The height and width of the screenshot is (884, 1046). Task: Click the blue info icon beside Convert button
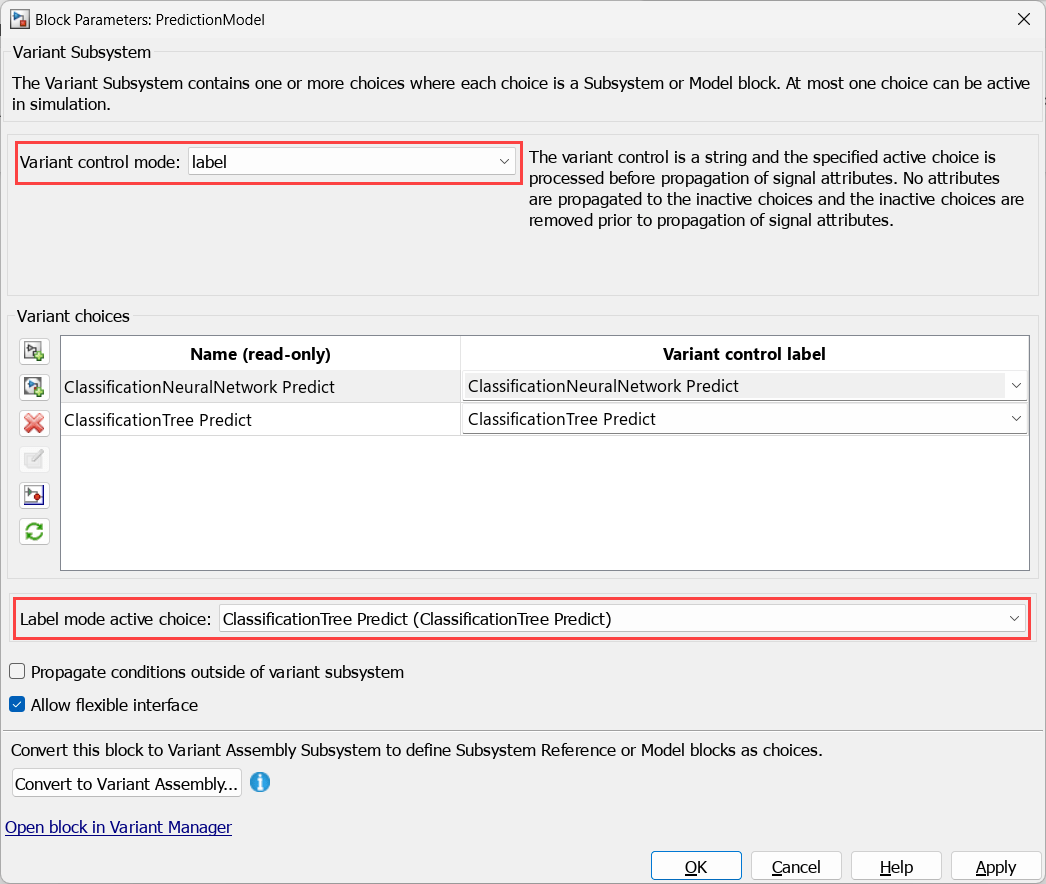(260, 782)
